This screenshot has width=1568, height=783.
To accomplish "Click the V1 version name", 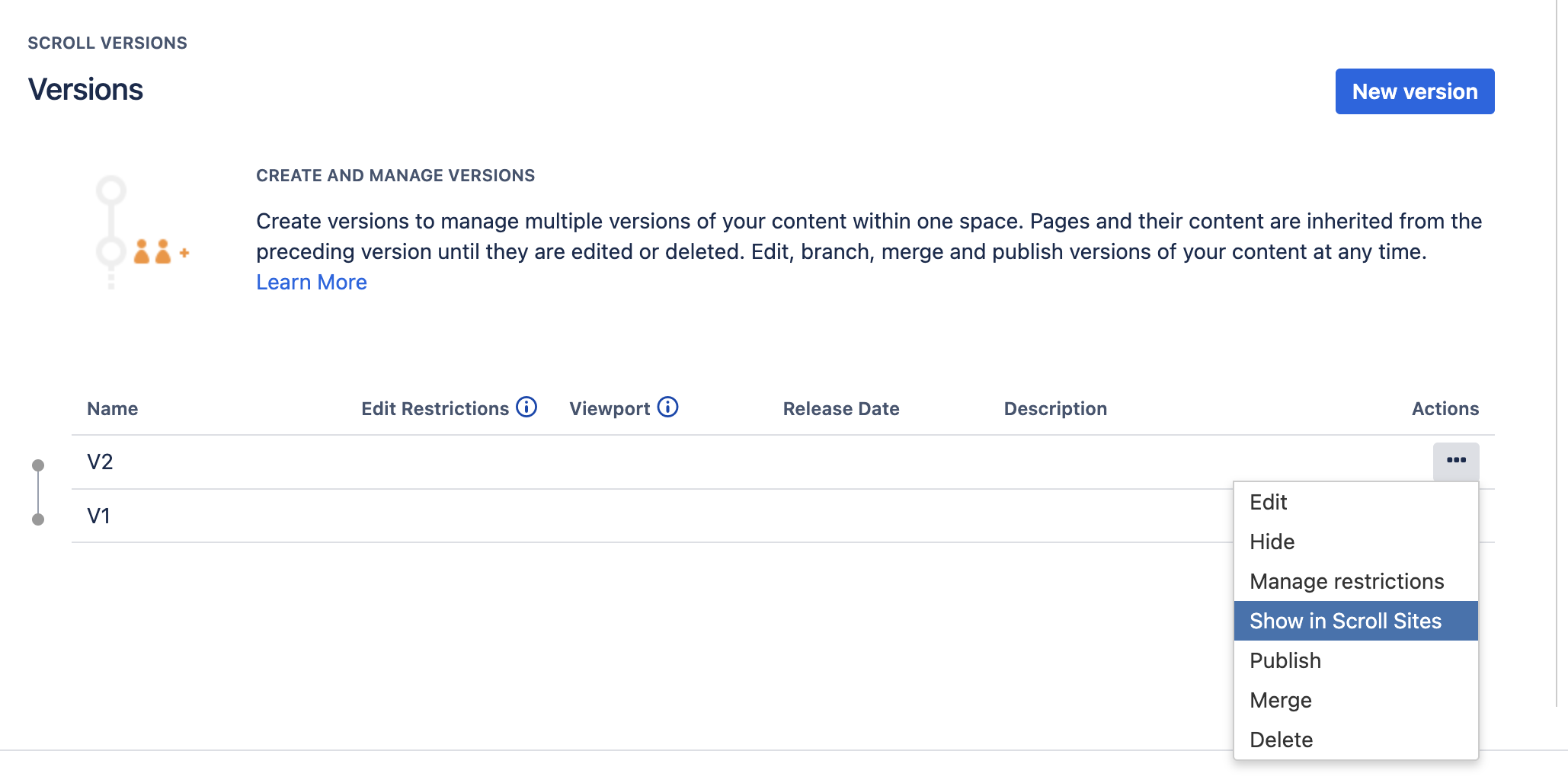I will [x=98, y=516].
